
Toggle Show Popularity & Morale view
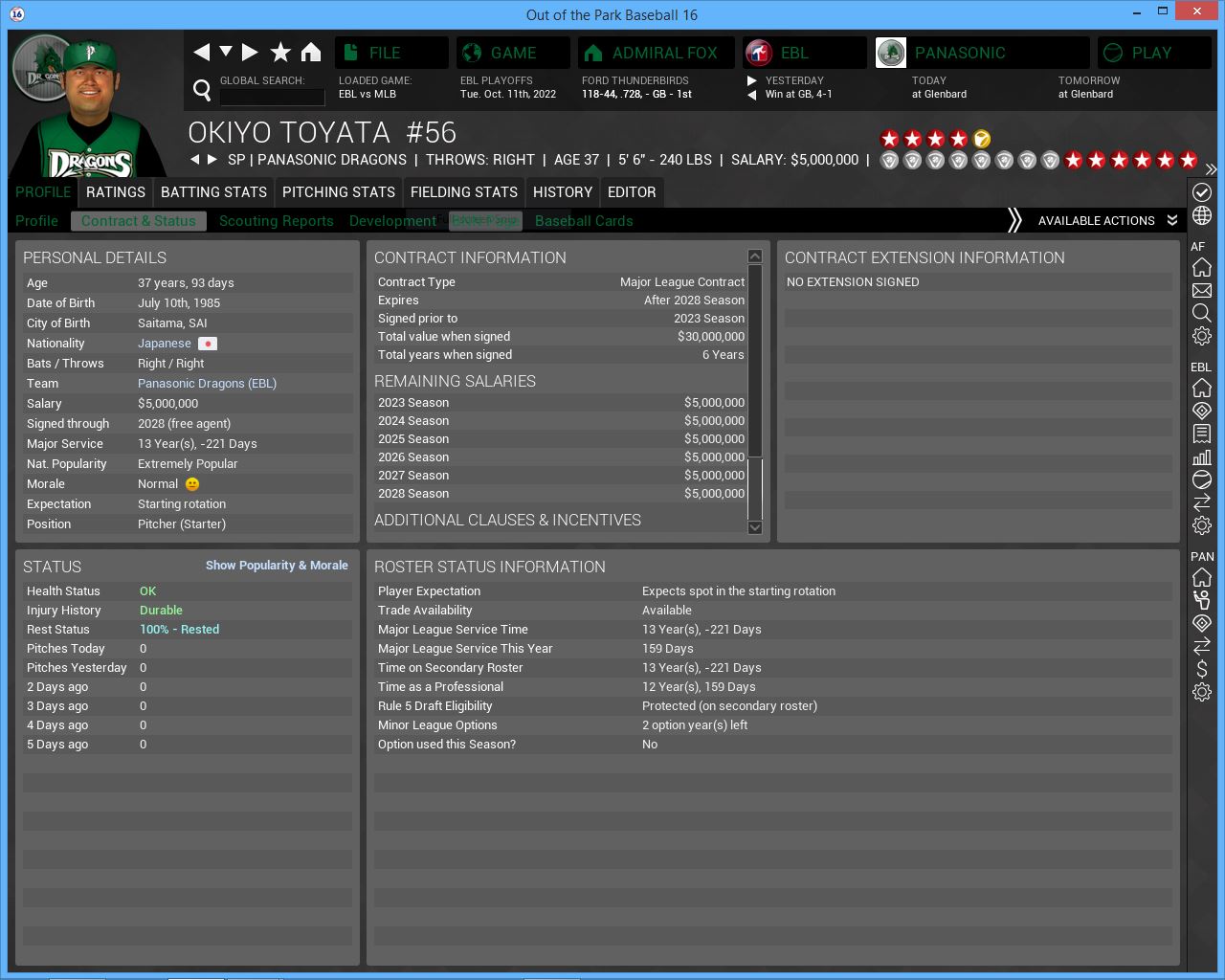click(x=277, y=566)
